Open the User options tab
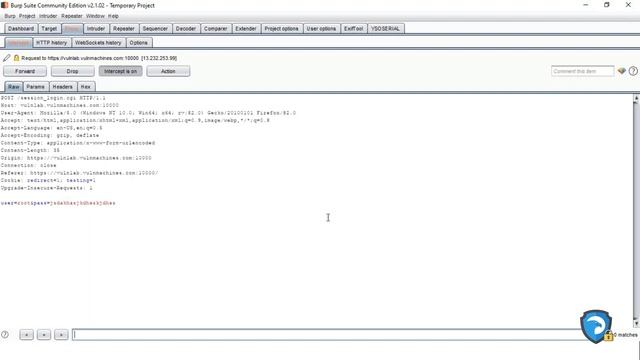The width and height of the screenshot is (640, 360). 321,29
